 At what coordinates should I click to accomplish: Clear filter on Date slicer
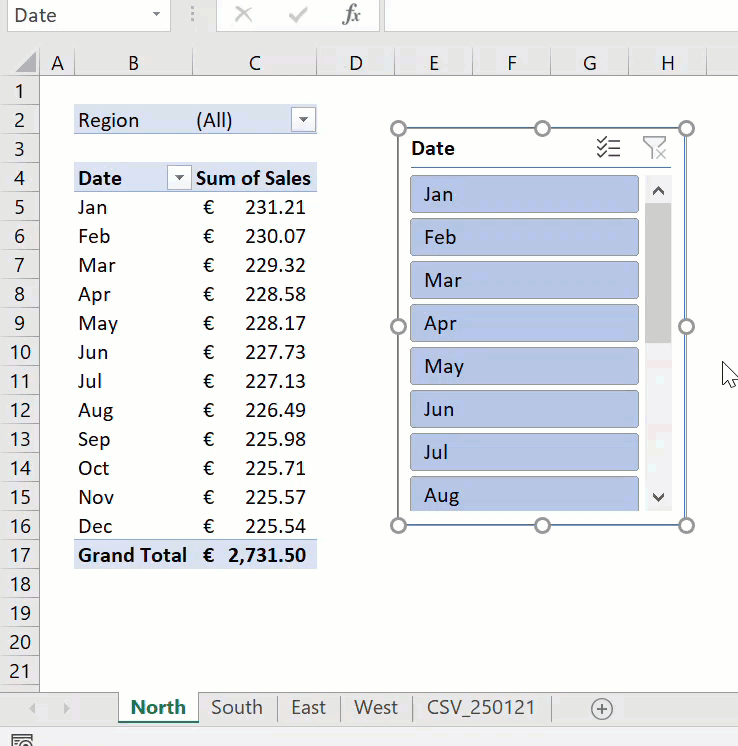[x=654, y=147]
